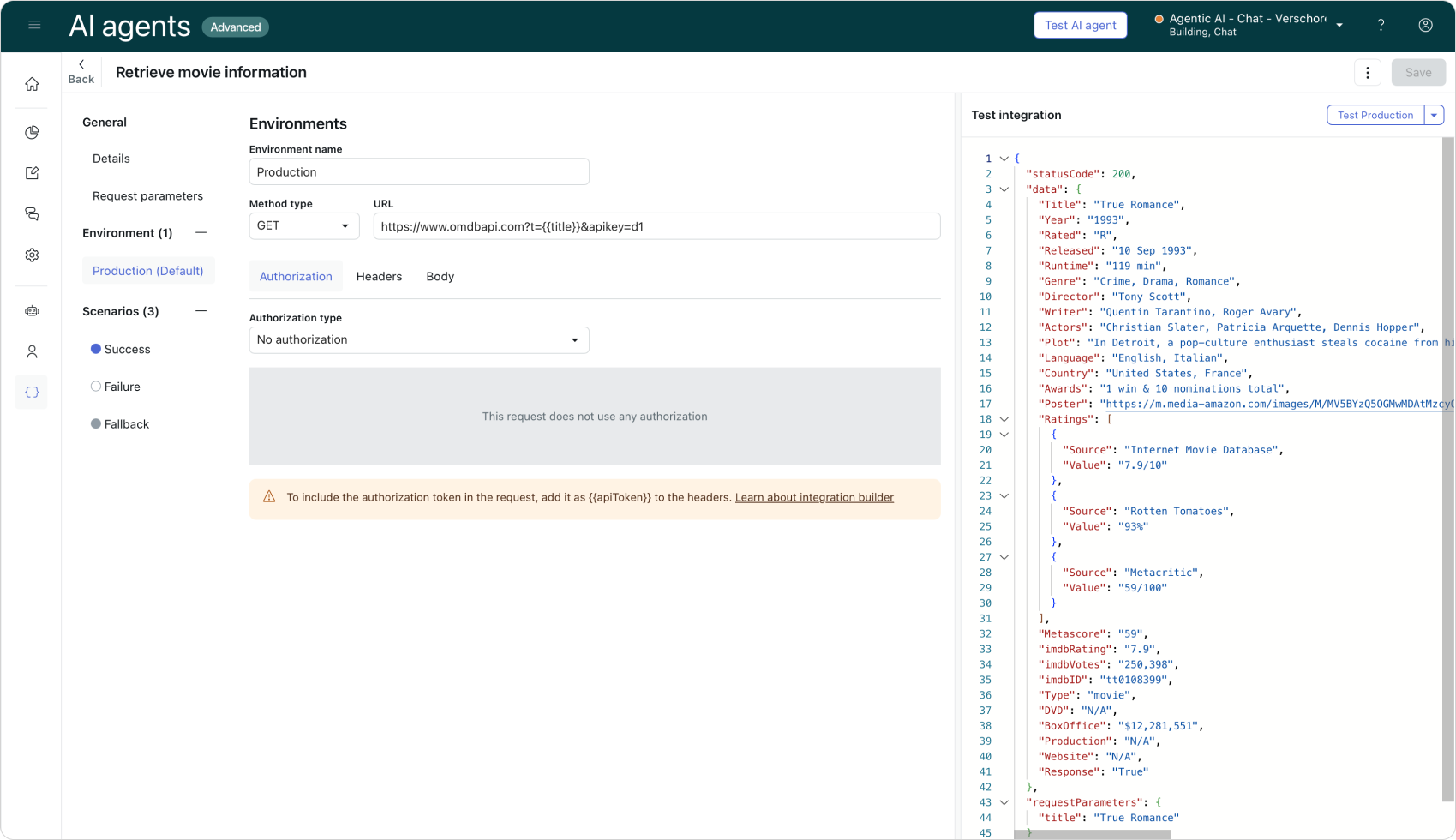Follow the Learn about integration builder link
This screenshot has height=840, width=1456.
click(x=814, y=497)
